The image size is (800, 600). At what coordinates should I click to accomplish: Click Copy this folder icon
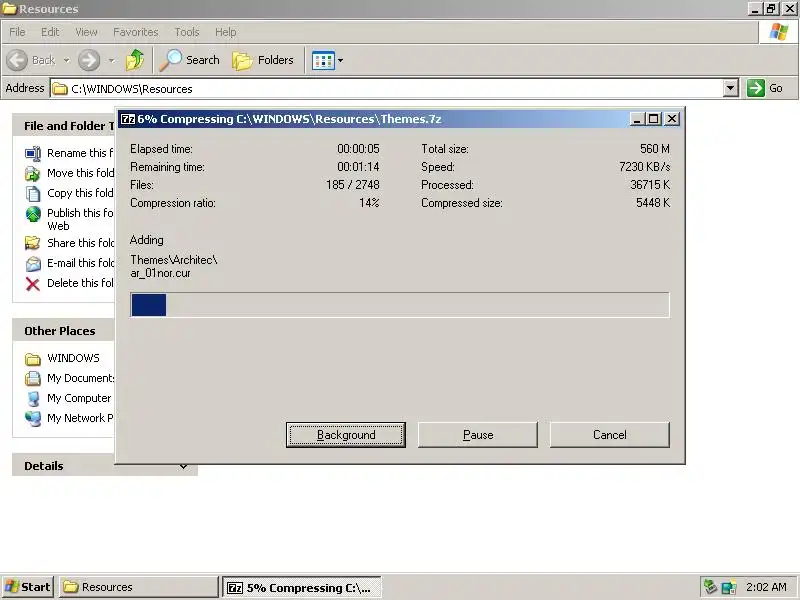tap(33, 193)
